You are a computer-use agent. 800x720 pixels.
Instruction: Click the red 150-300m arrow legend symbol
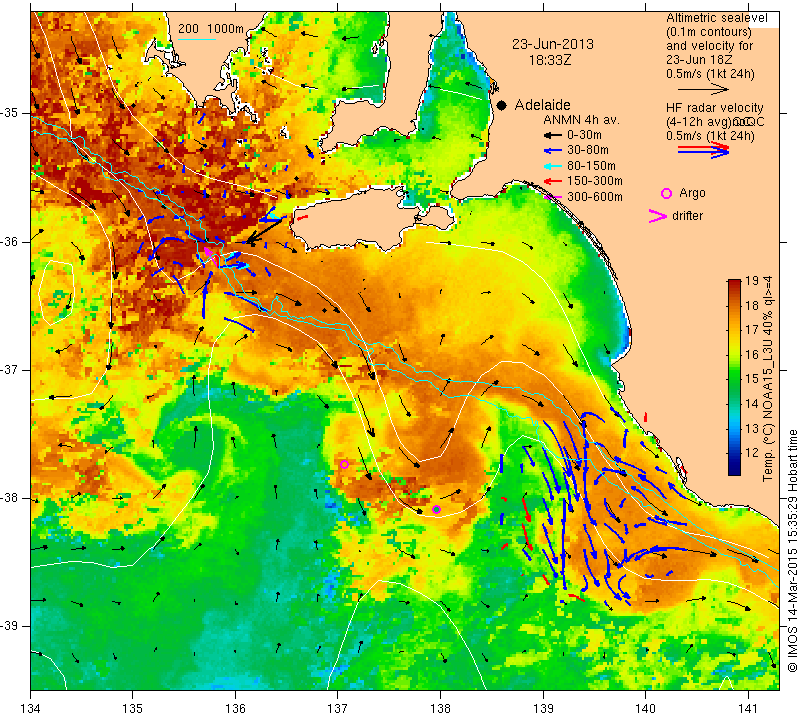coord(553,181)
